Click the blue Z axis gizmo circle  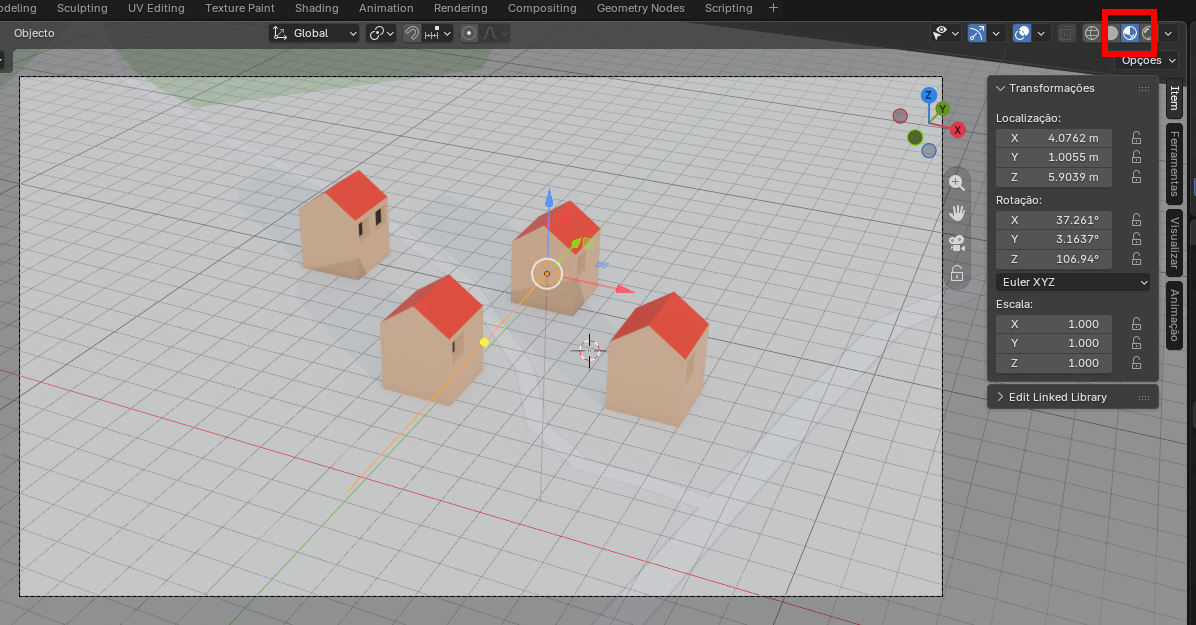928,95
